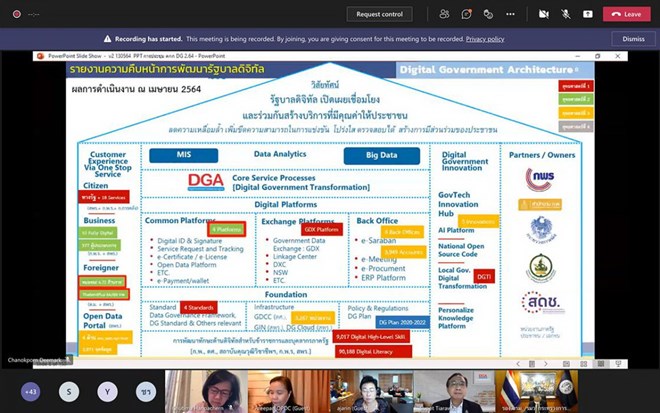Click the 'National Open Source Code' text

tap(461, 250)
